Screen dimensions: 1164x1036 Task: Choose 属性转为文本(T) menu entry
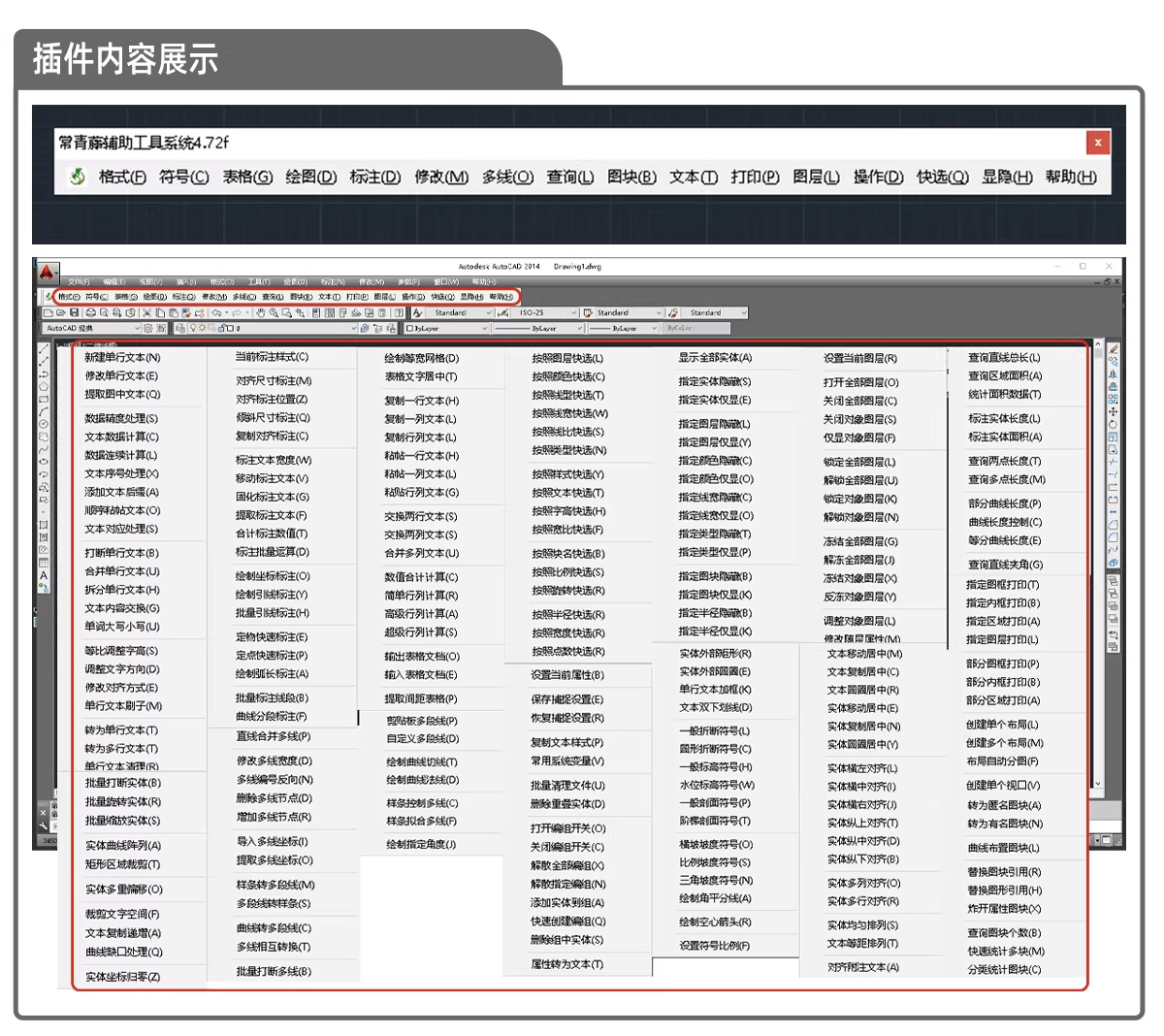[x=567, y=964]
